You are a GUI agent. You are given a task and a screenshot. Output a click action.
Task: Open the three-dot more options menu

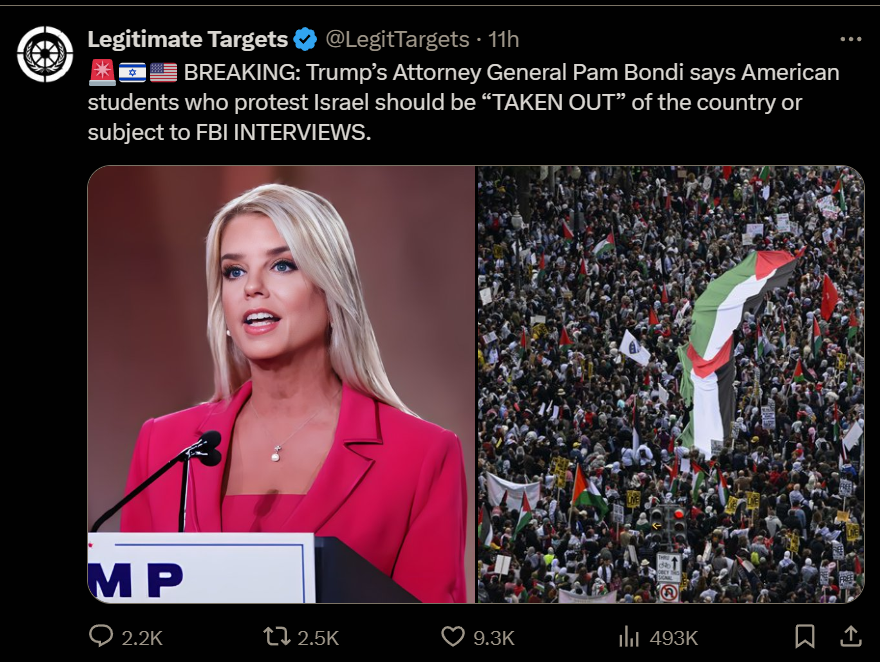[x=851, y=39]
